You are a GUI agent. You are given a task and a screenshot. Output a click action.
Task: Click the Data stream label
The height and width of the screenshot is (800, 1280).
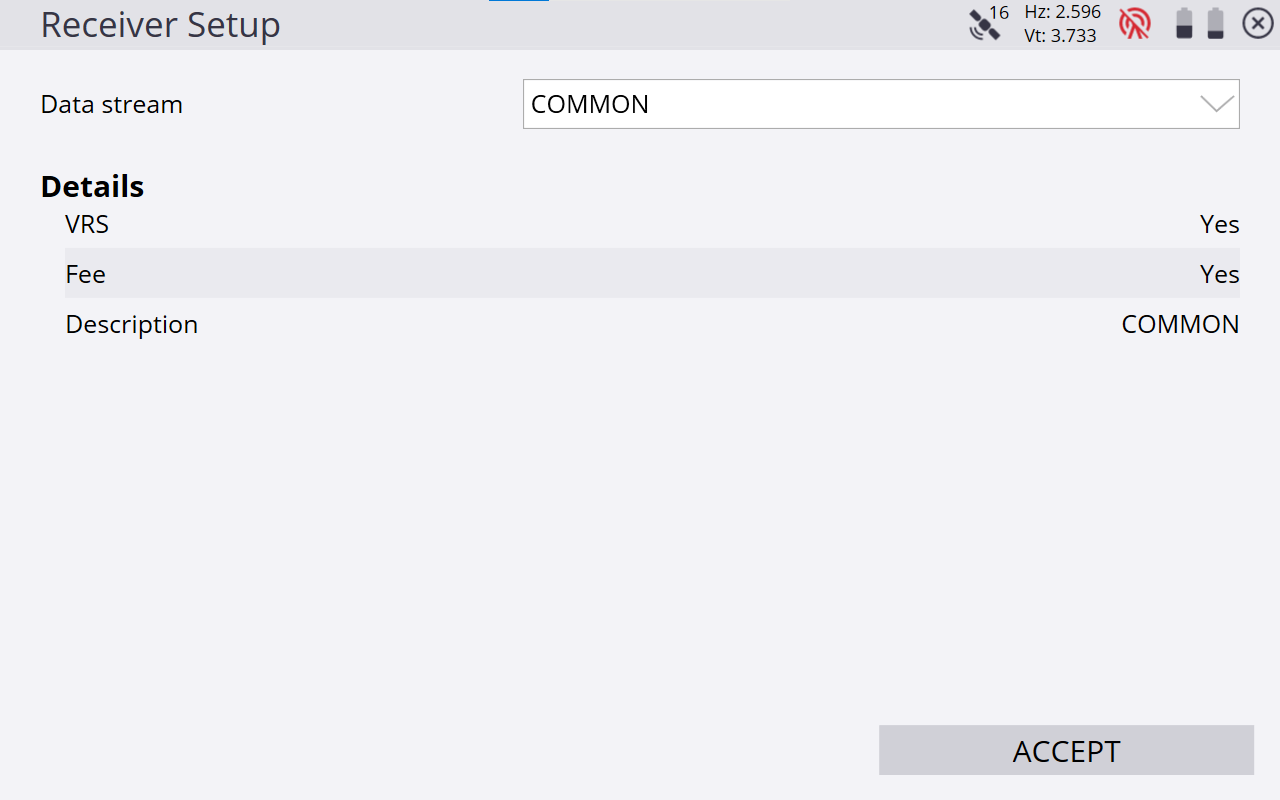point(112,104)
